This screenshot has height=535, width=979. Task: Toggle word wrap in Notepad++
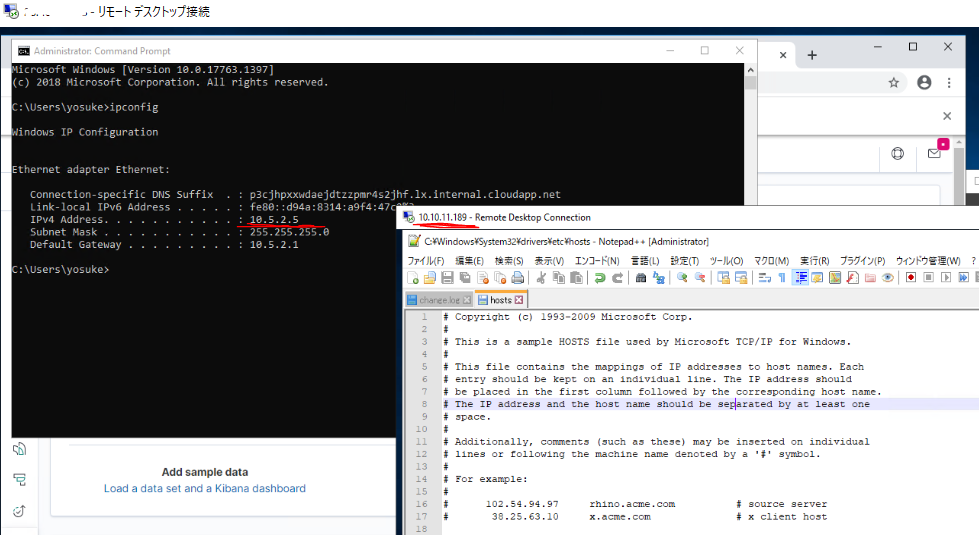[x=765, y=278]
